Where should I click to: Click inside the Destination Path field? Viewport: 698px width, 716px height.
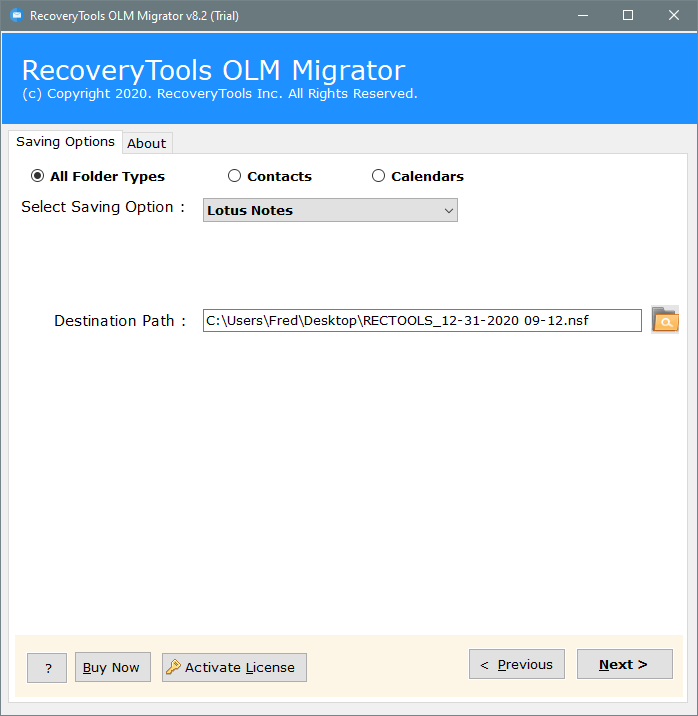[x=422, y=321]
